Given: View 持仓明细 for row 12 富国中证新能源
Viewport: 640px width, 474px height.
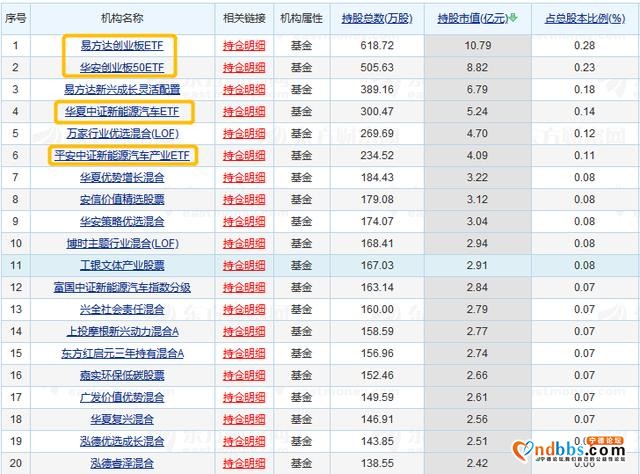Looking at the screenshot, I should pos(244,287).
